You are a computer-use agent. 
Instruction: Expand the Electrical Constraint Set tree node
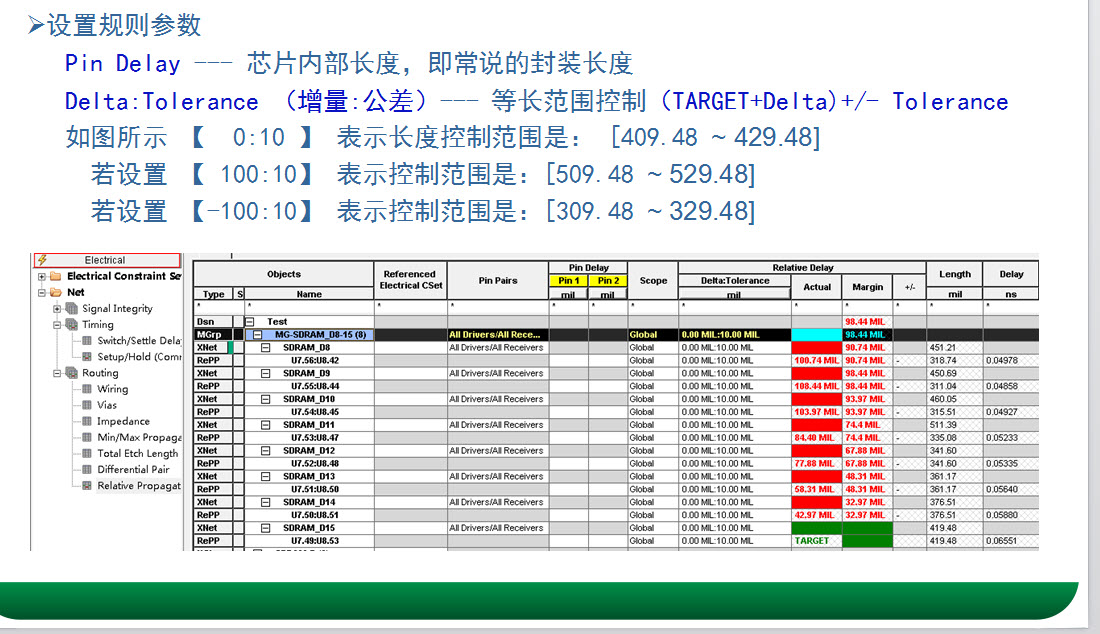click(x=41, y=276)
